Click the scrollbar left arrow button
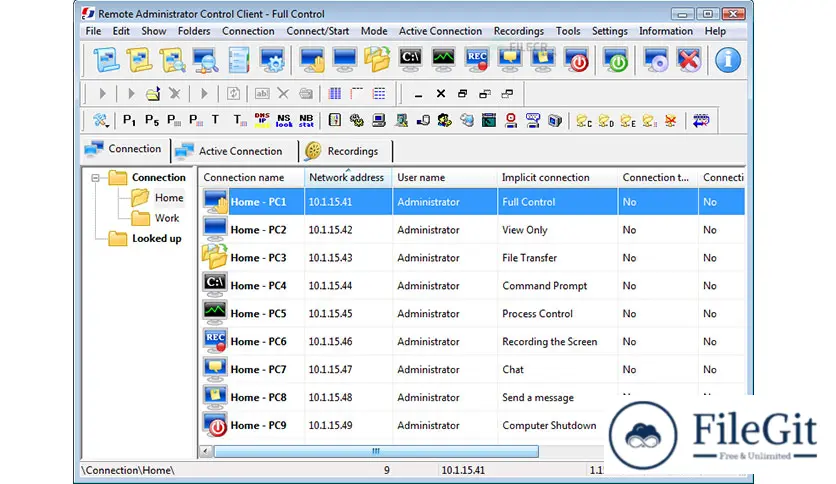 click(206, 451)
